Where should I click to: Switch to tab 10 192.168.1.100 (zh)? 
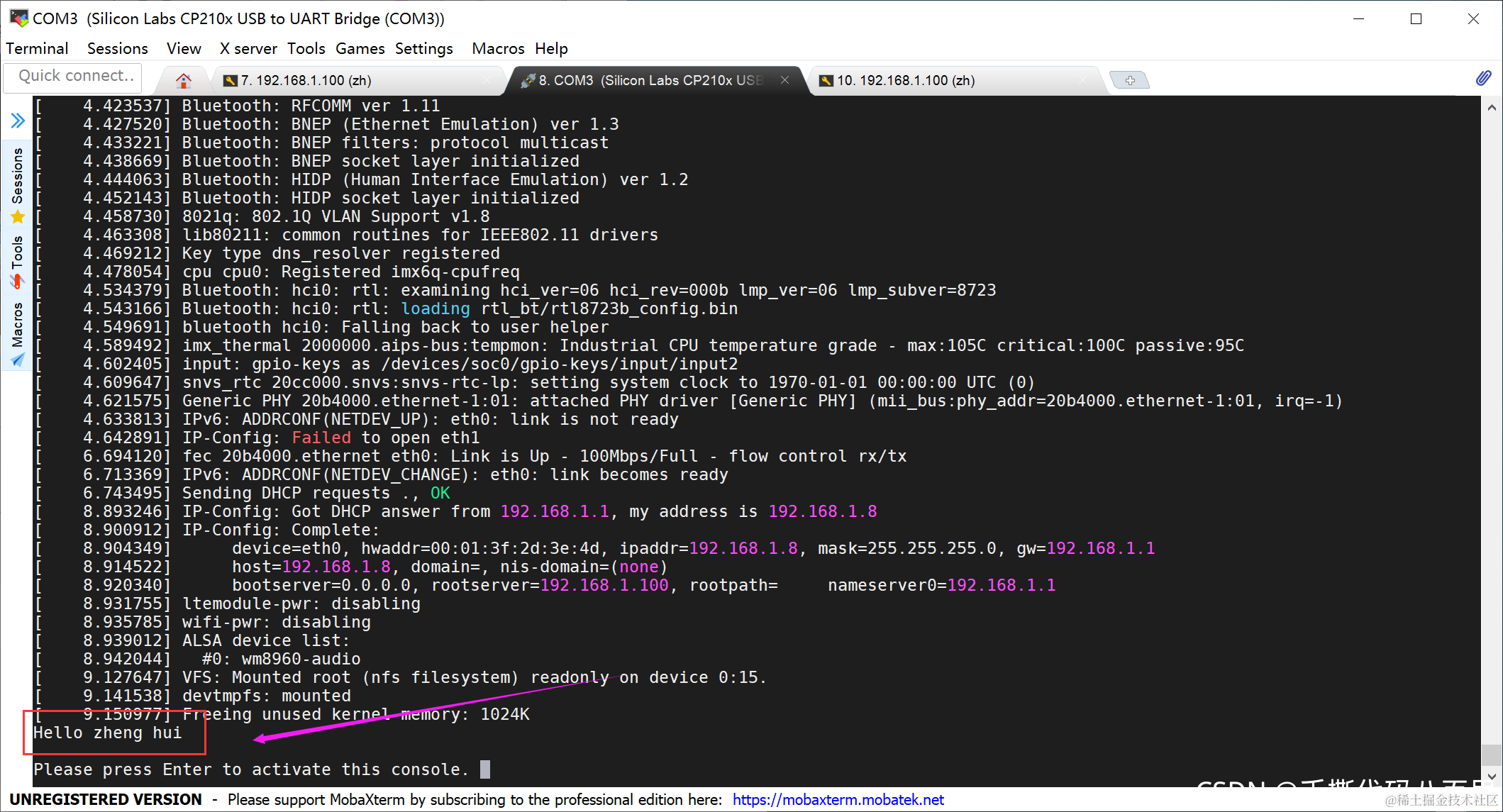coord(905,81)
